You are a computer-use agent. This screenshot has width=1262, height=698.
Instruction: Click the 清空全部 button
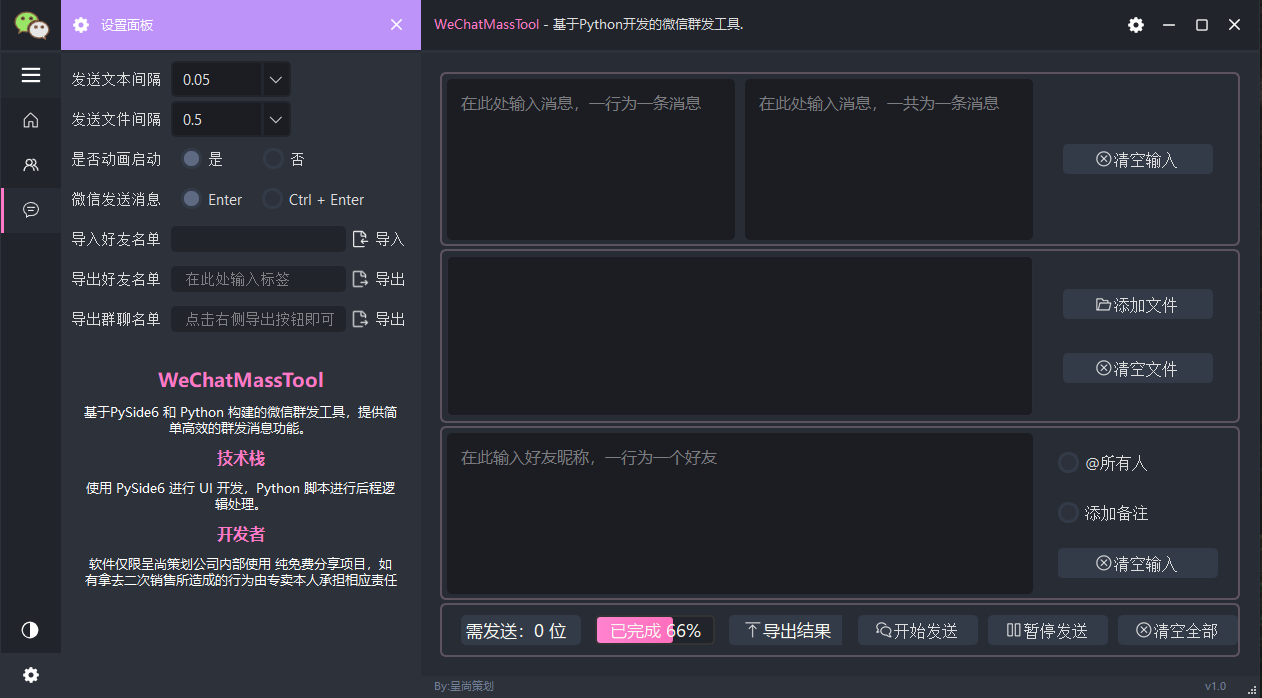1178,630
